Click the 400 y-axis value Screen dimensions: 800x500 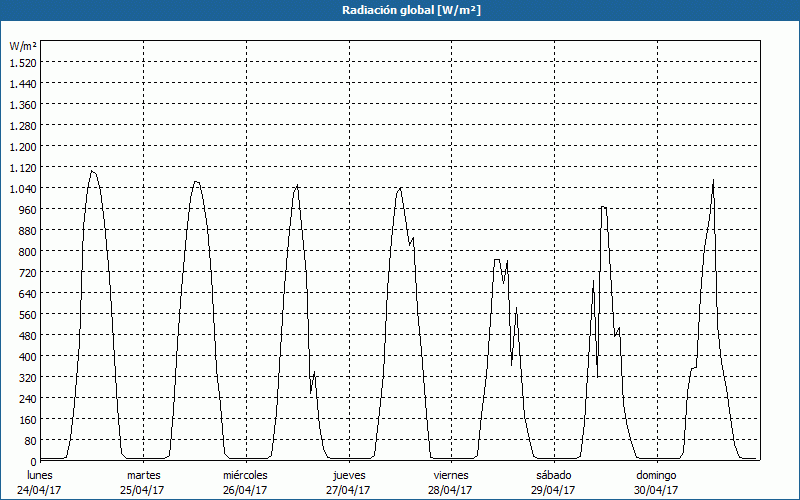[28, 357]
